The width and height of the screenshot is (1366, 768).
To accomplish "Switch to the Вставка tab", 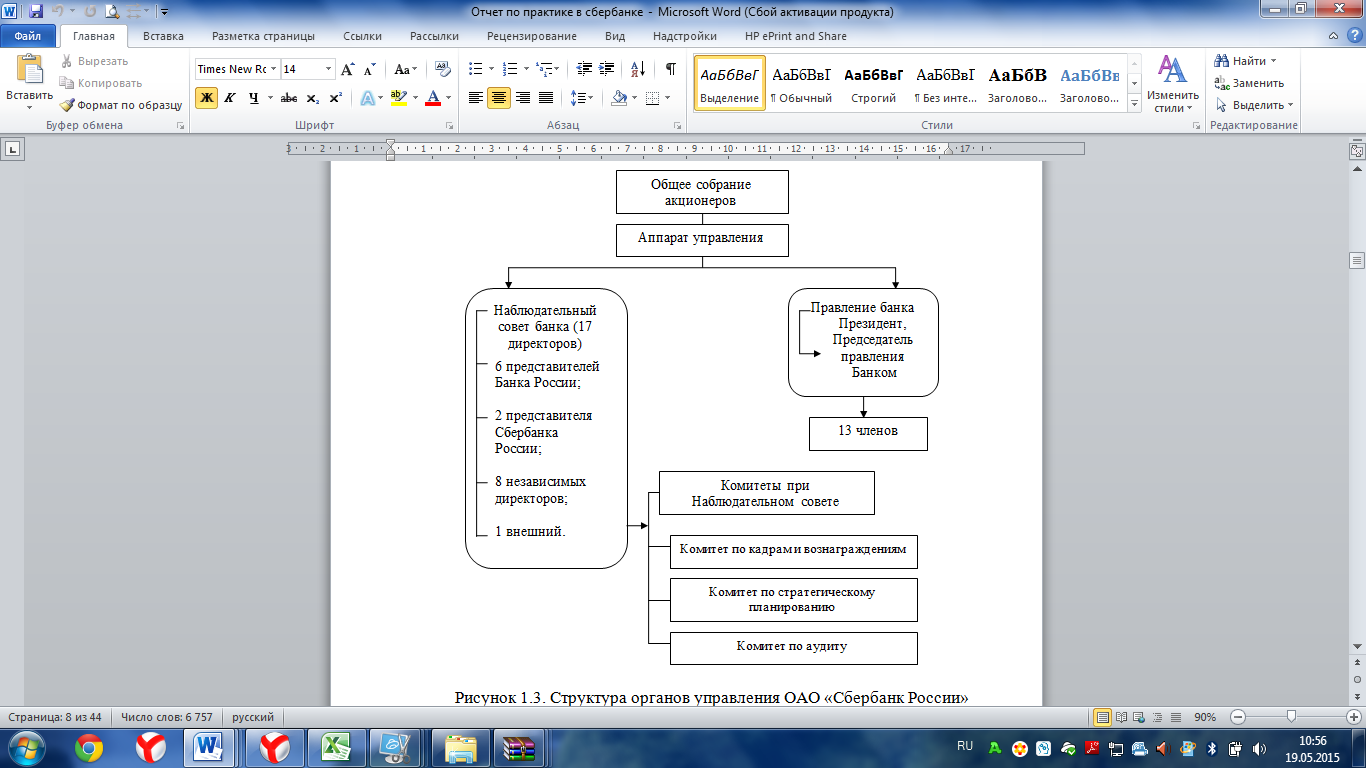I will click(x=163, y=36).
